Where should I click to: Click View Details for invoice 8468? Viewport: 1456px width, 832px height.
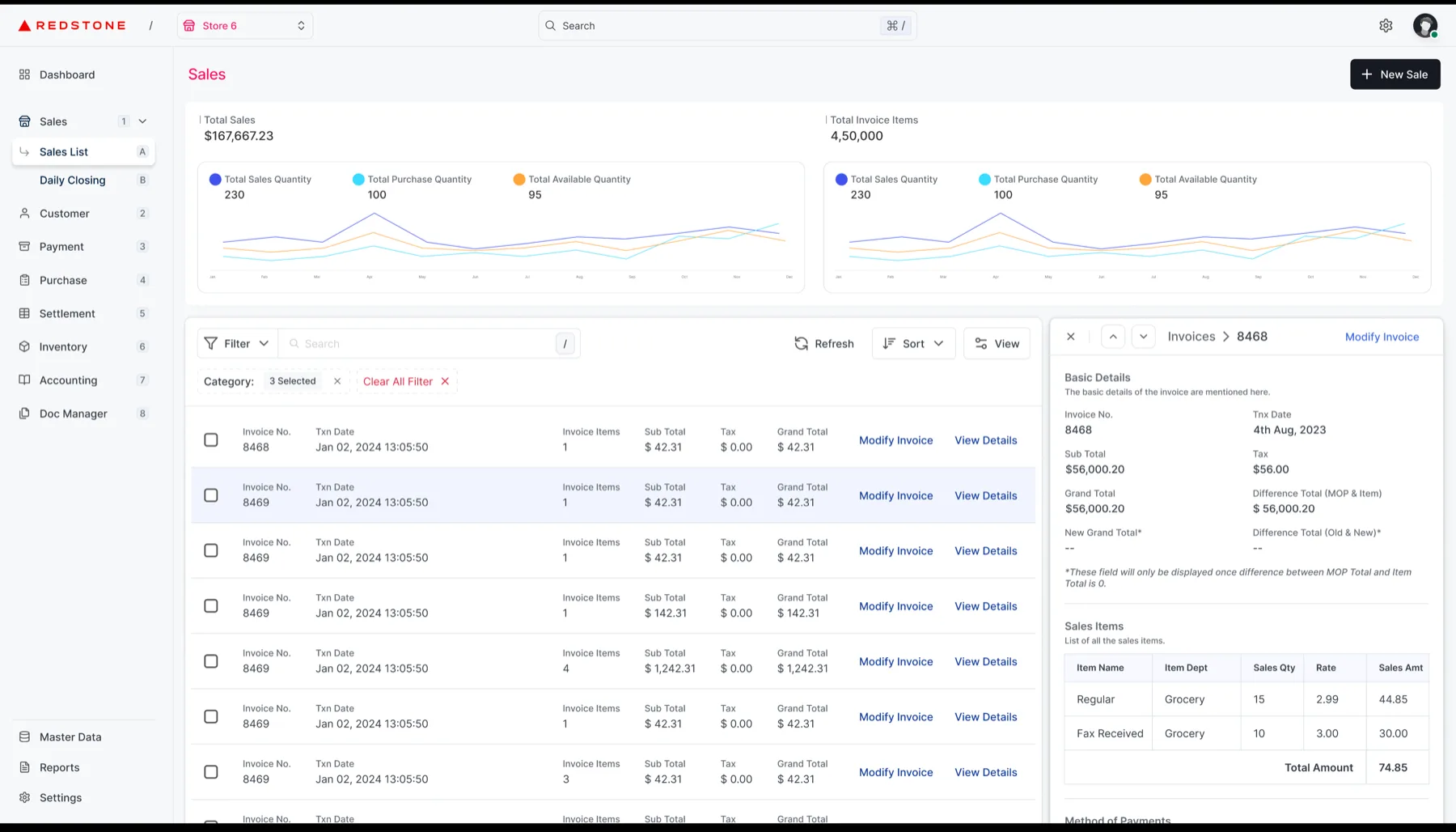pyautogui.click(x=985, y=440)
